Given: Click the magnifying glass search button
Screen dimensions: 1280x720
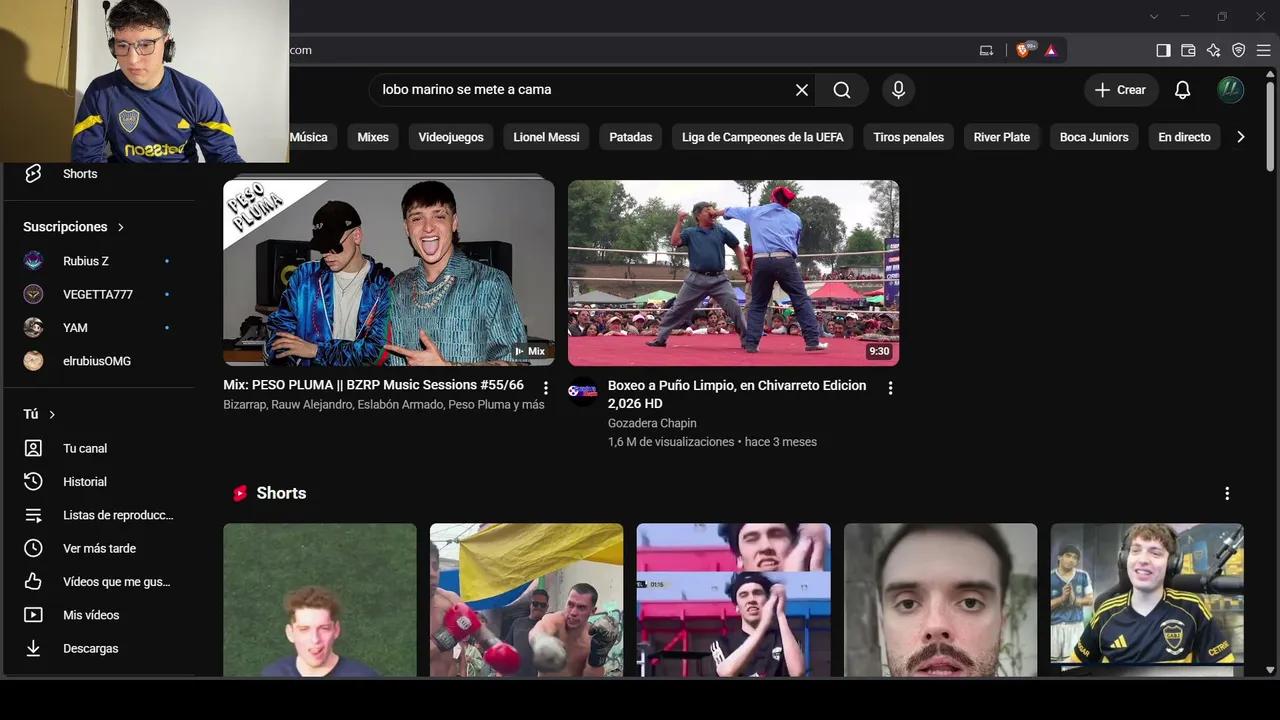Looking at the screenshot, I should [842, 90].
